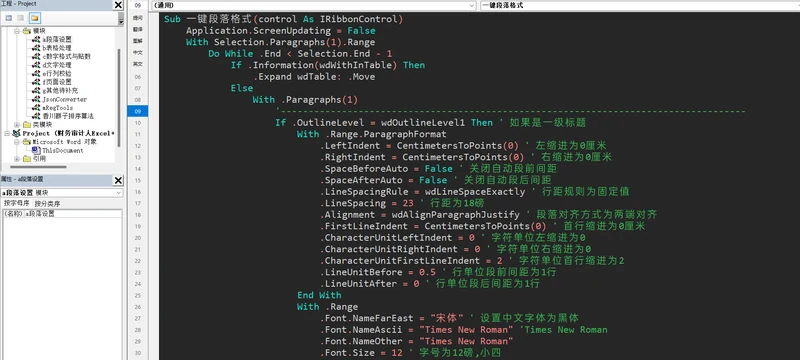Click the .LineSpacingRule = wdLineSpaceExactly line
The image size is (800, 360).
pyautogui.click(x=474, y=192)
